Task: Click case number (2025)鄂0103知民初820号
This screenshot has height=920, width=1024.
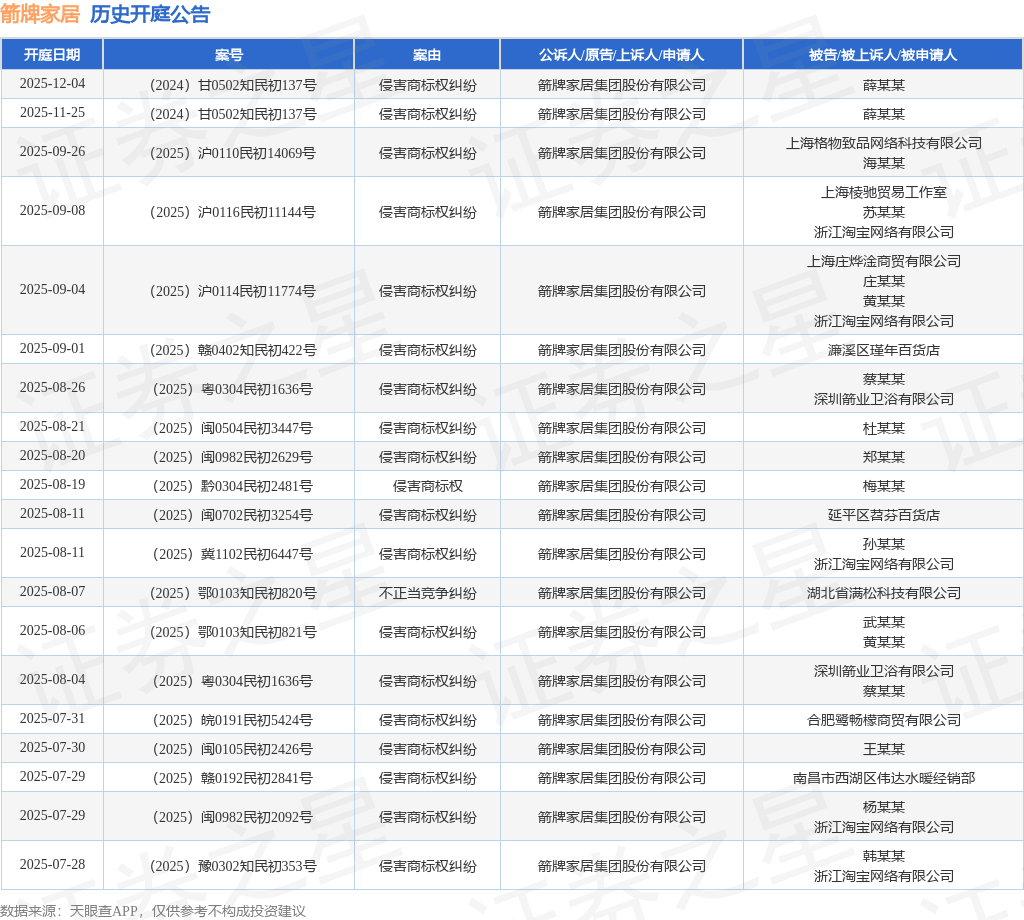Action: 233,593
